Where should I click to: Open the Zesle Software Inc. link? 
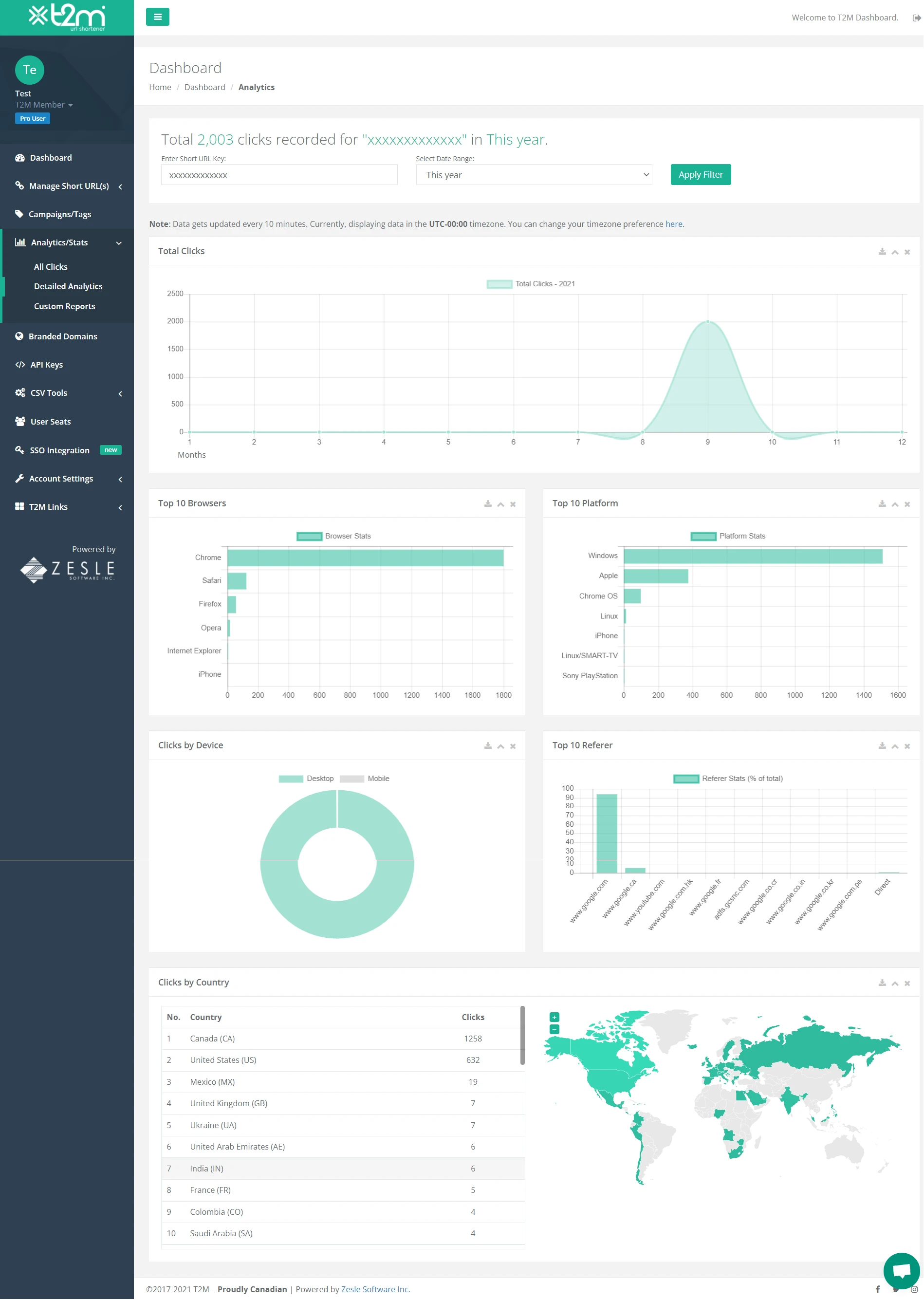coord(375,1289)
